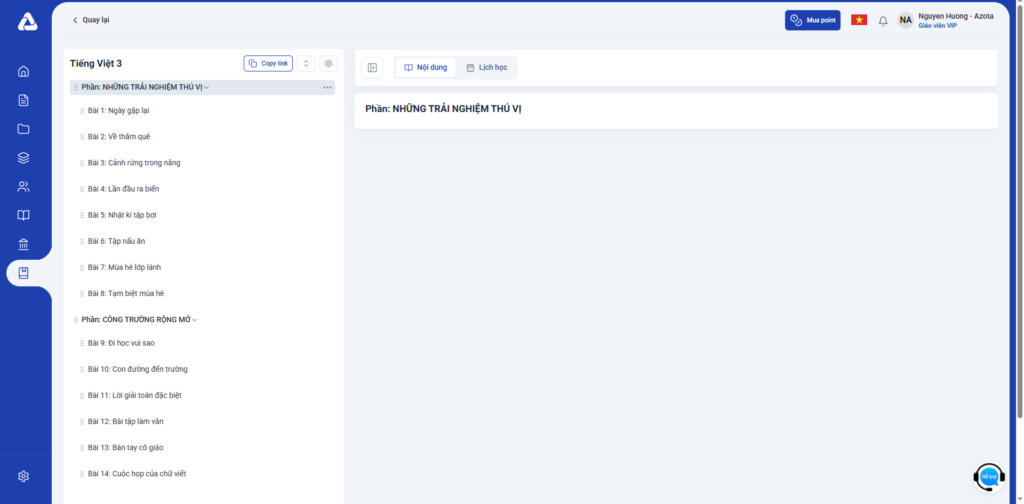The height and width of the screenshot is (504, 1024).
Task: Click the Mua point button
Action: click(812, 20)
